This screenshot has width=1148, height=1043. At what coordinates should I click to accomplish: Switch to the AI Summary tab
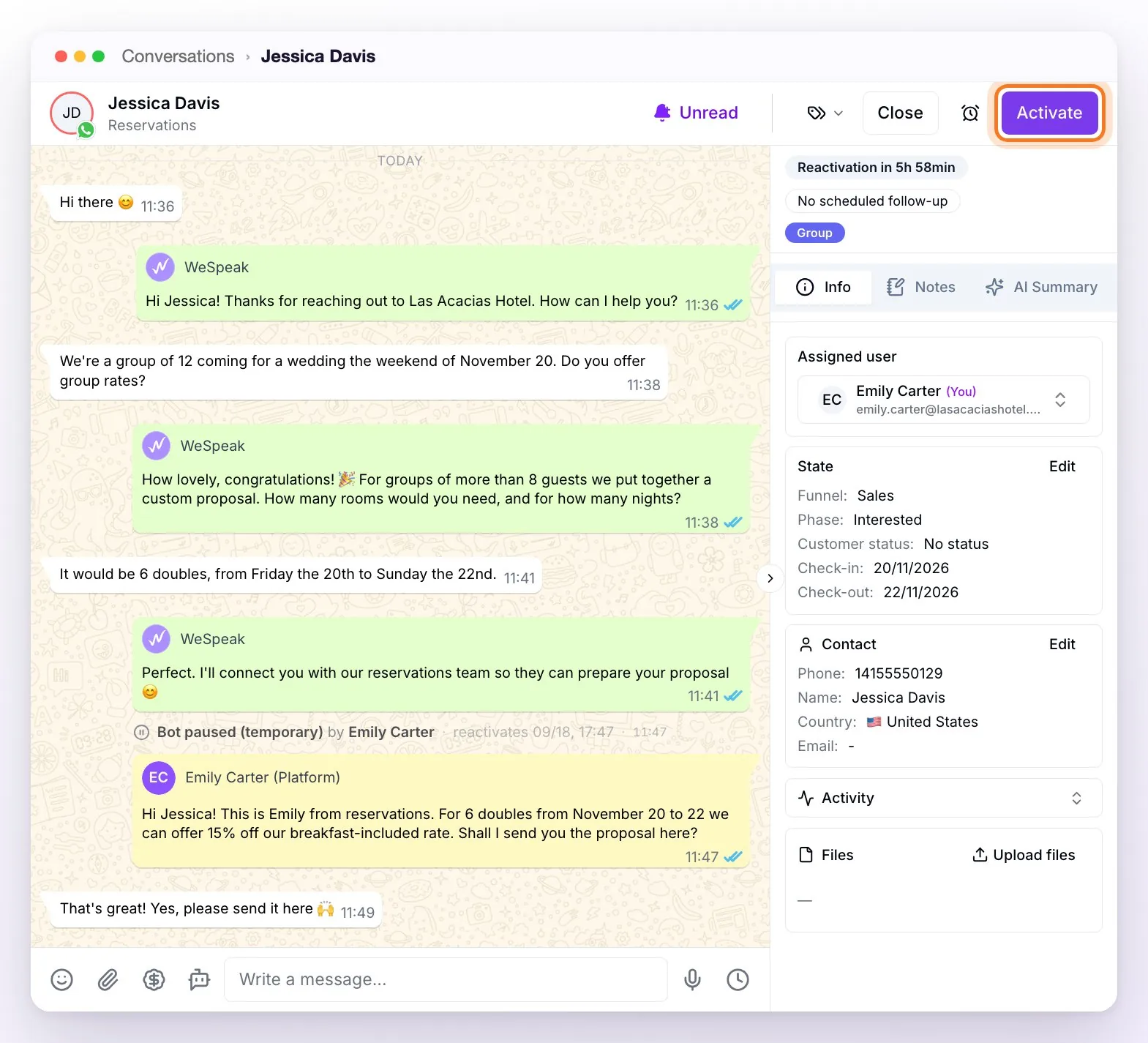coord(1041,287)
